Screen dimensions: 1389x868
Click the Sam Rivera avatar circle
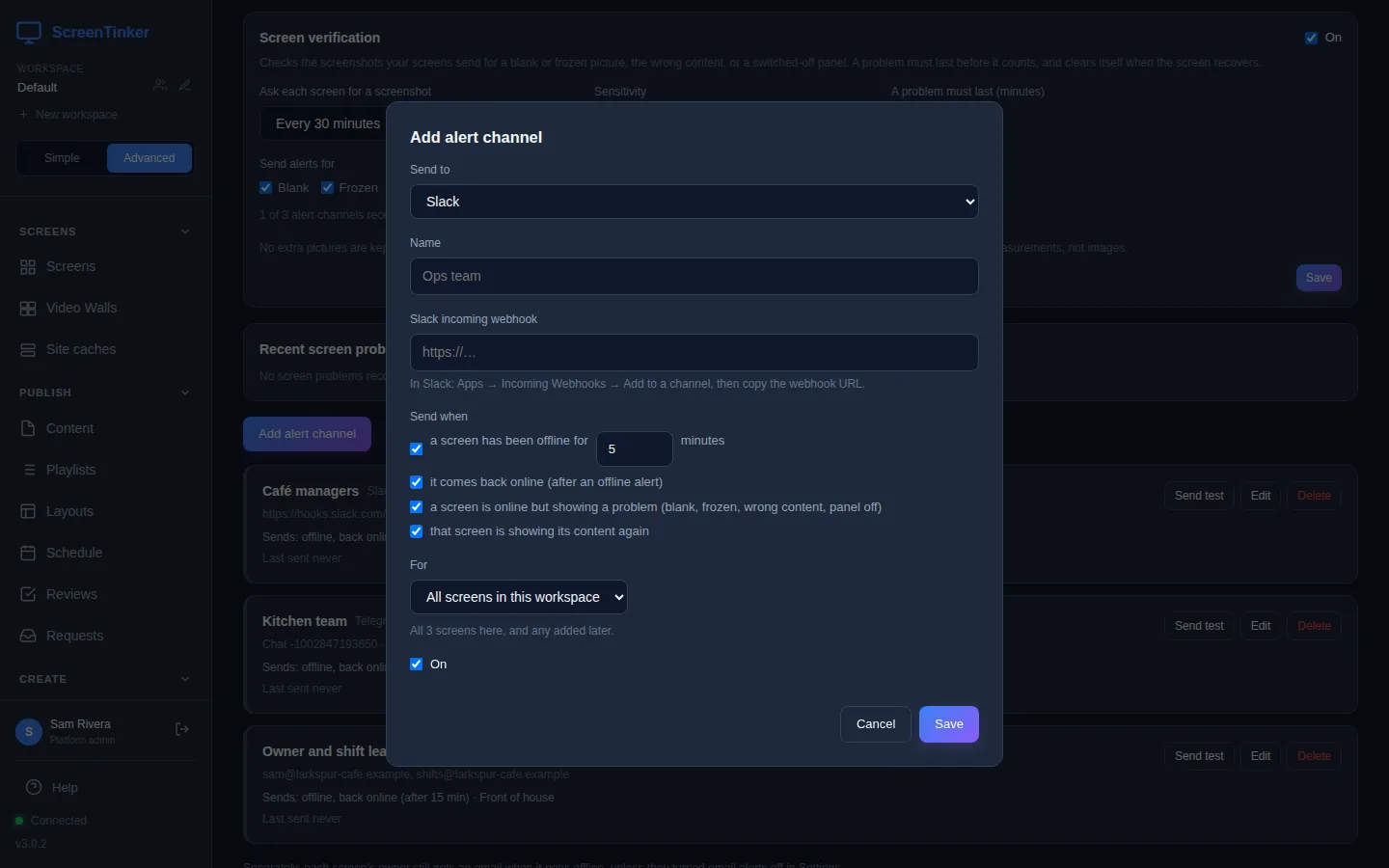[x=29, y=732]
